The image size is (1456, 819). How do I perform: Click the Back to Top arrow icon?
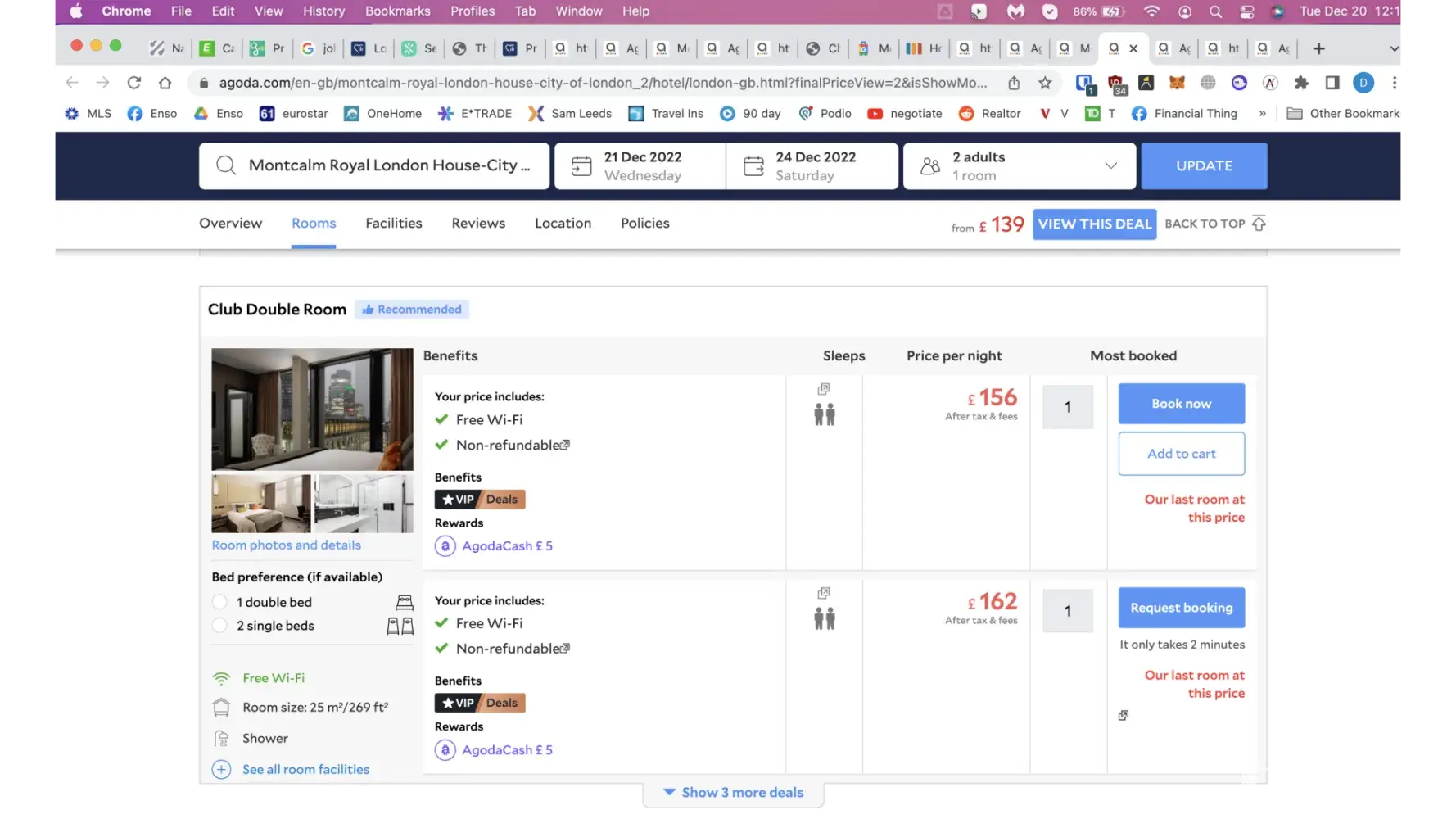1259,224
